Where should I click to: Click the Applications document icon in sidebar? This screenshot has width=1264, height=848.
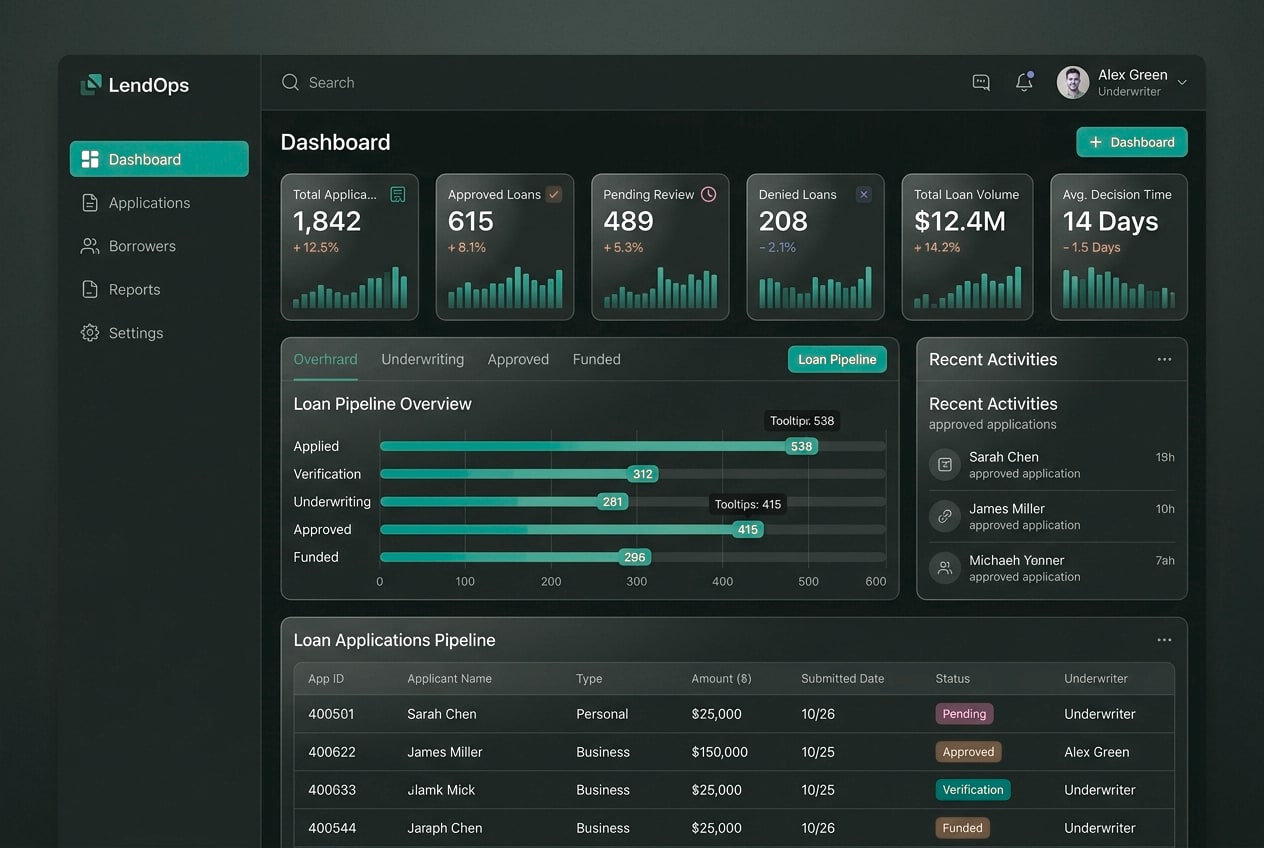point(90,203)
